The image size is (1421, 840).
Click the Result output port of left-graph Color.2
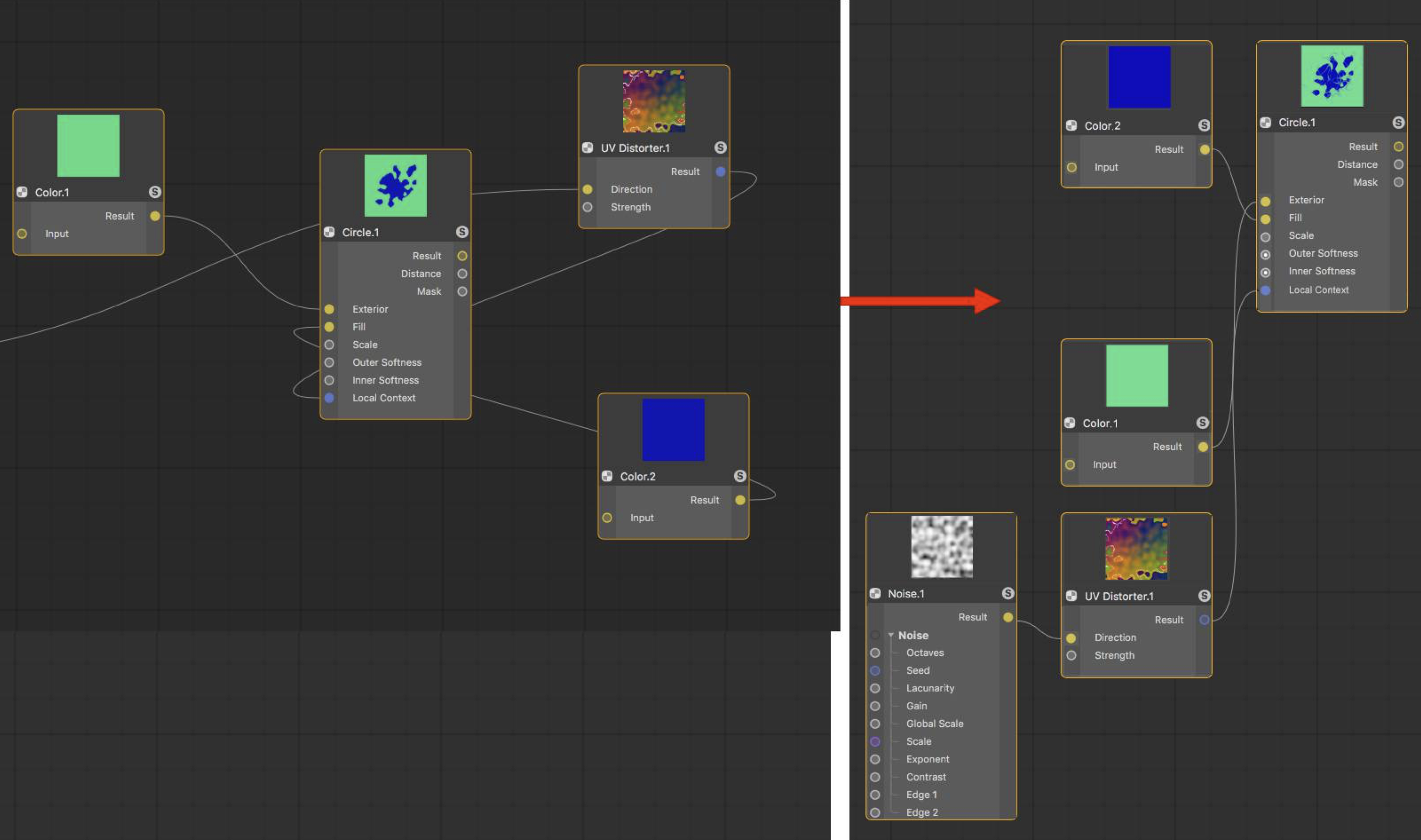tap(740, 500)
